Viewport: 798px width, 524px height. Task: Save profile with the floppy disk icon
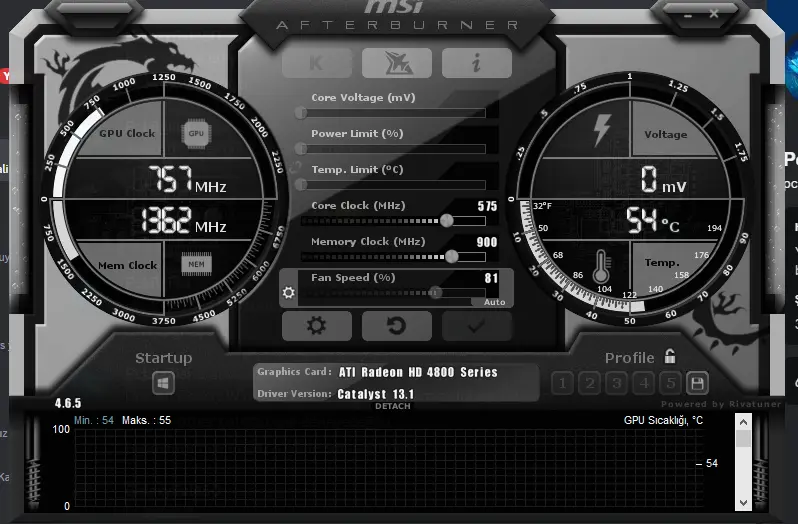click(x=697, y=383)
